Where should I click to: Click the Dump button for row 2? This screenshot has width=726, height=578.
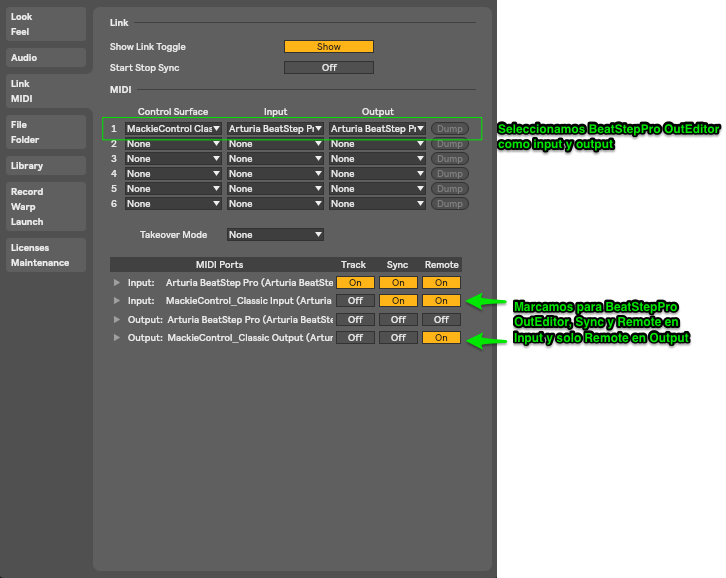(x=450, y=144)
